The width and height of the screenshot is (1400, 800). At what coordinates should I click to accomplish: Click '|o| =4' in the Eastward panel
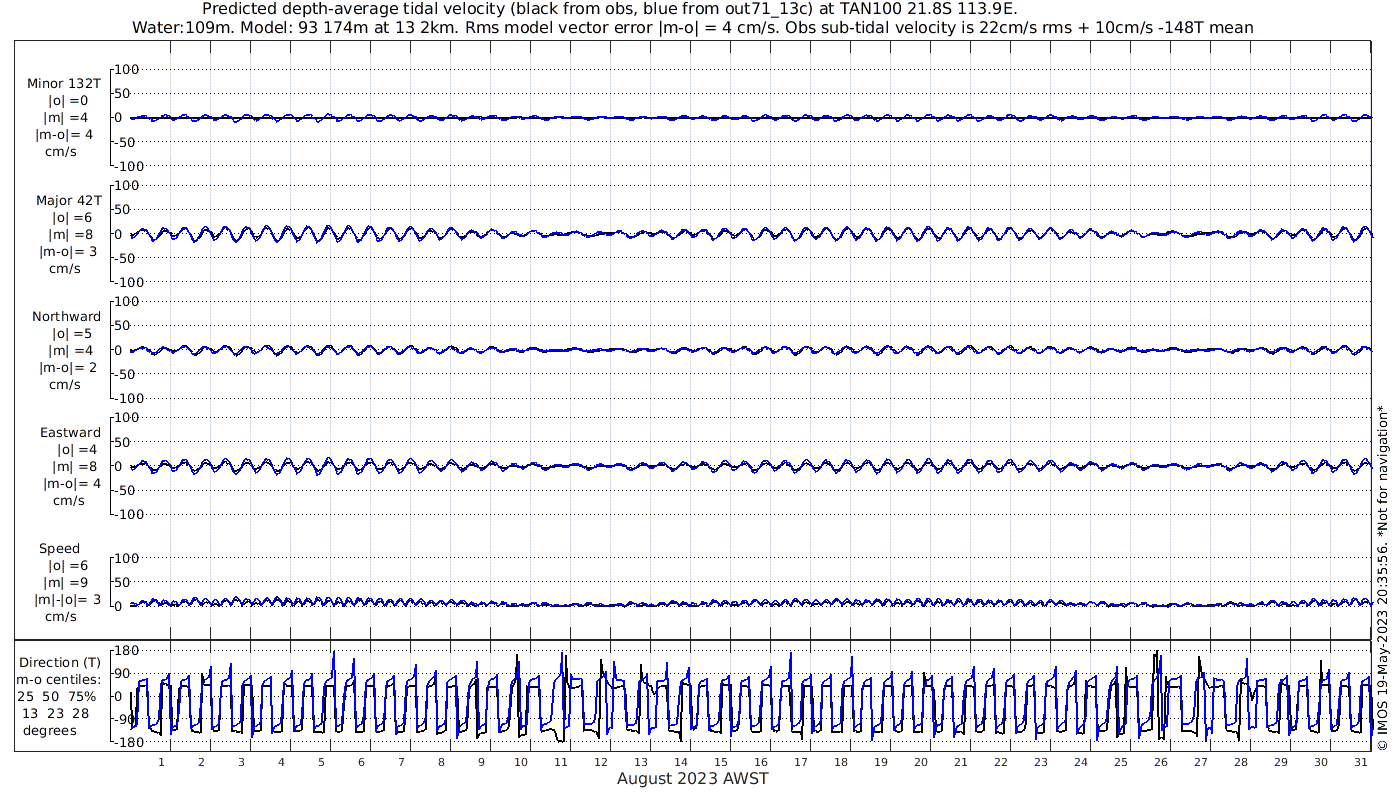pos(76,449)
